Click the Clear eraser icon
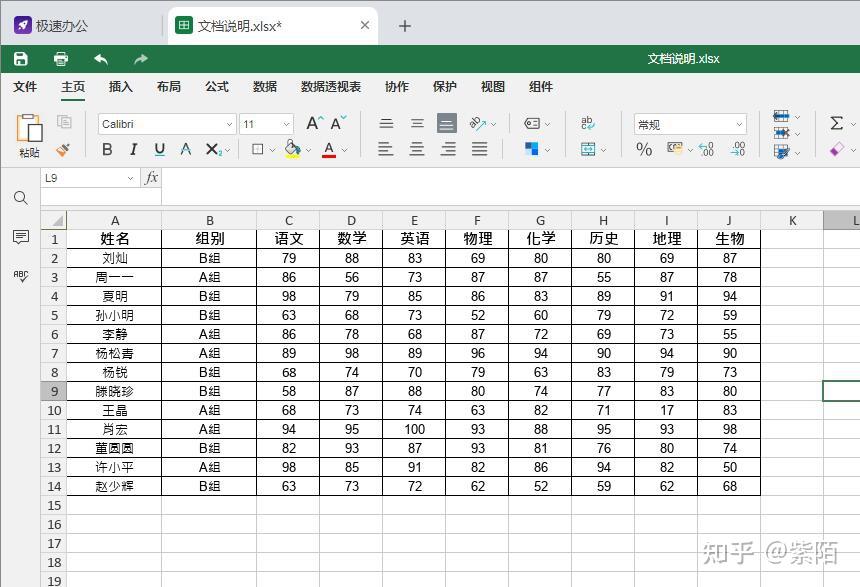The width and height of the screenshot is (860, 587). (x=836, y=149)
